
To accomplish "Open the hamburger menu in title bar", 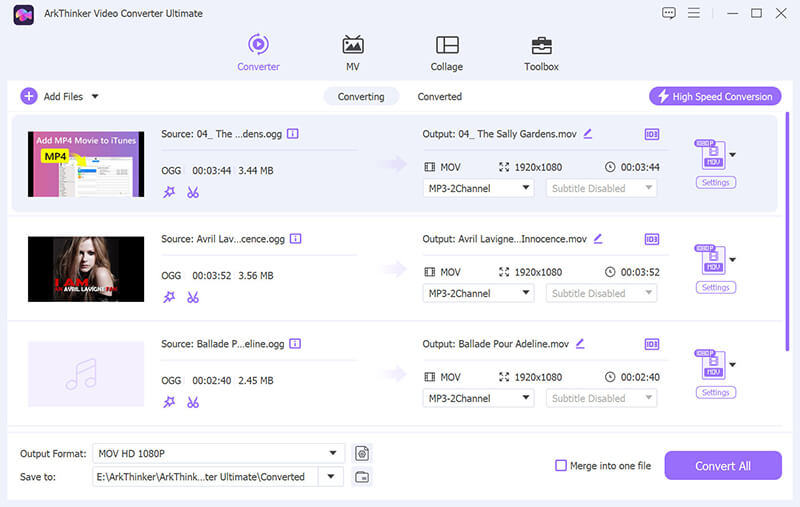I will tap(693, 13).
